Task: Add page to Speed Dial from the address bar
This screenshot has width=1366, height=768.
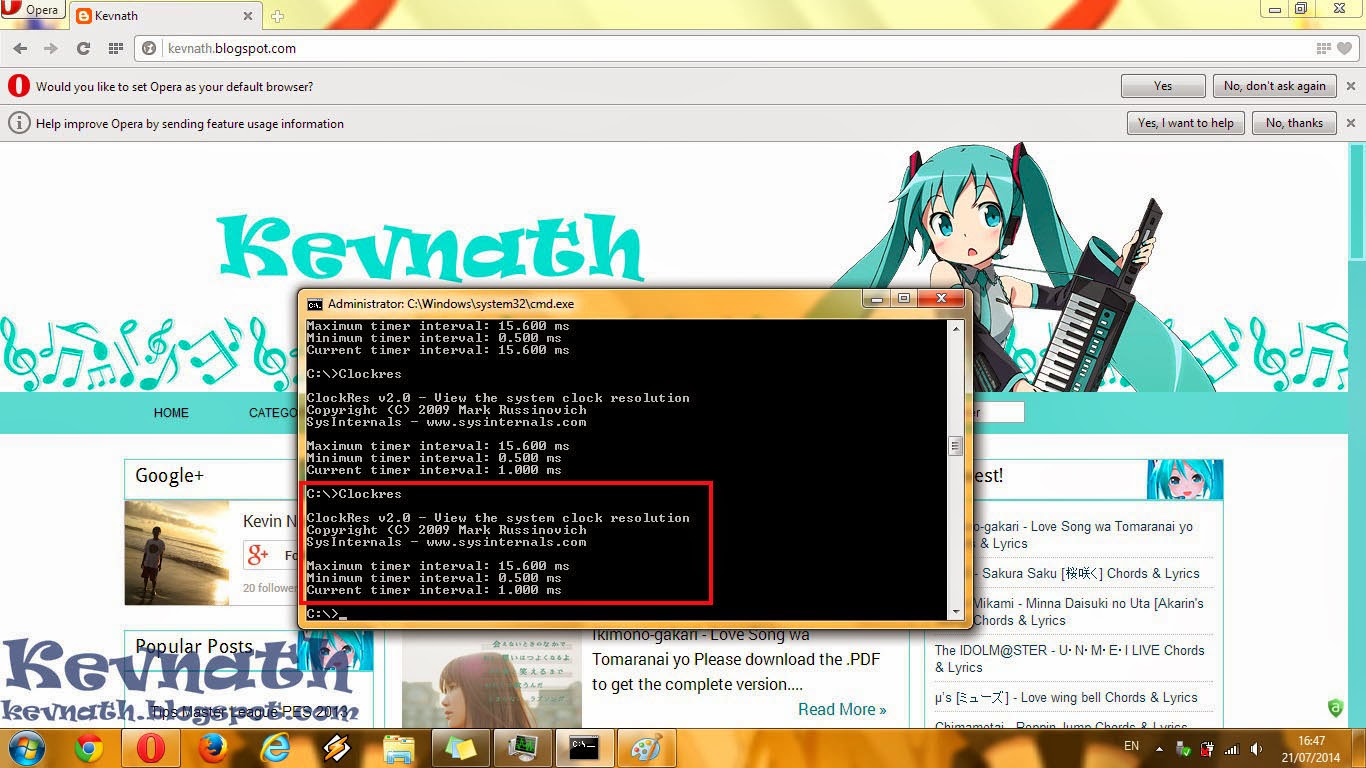Action: [1323, 48]
